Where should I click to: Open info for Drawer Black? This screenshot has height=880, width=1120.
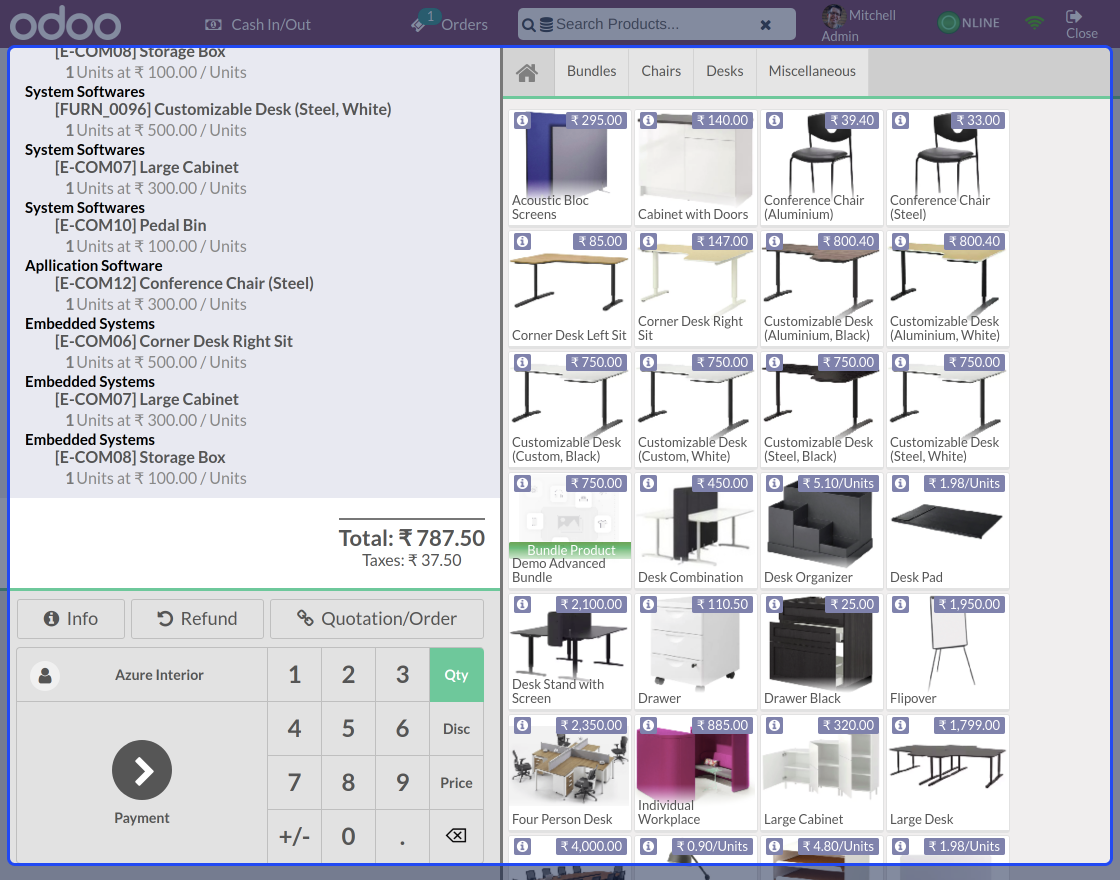[774, 604]
